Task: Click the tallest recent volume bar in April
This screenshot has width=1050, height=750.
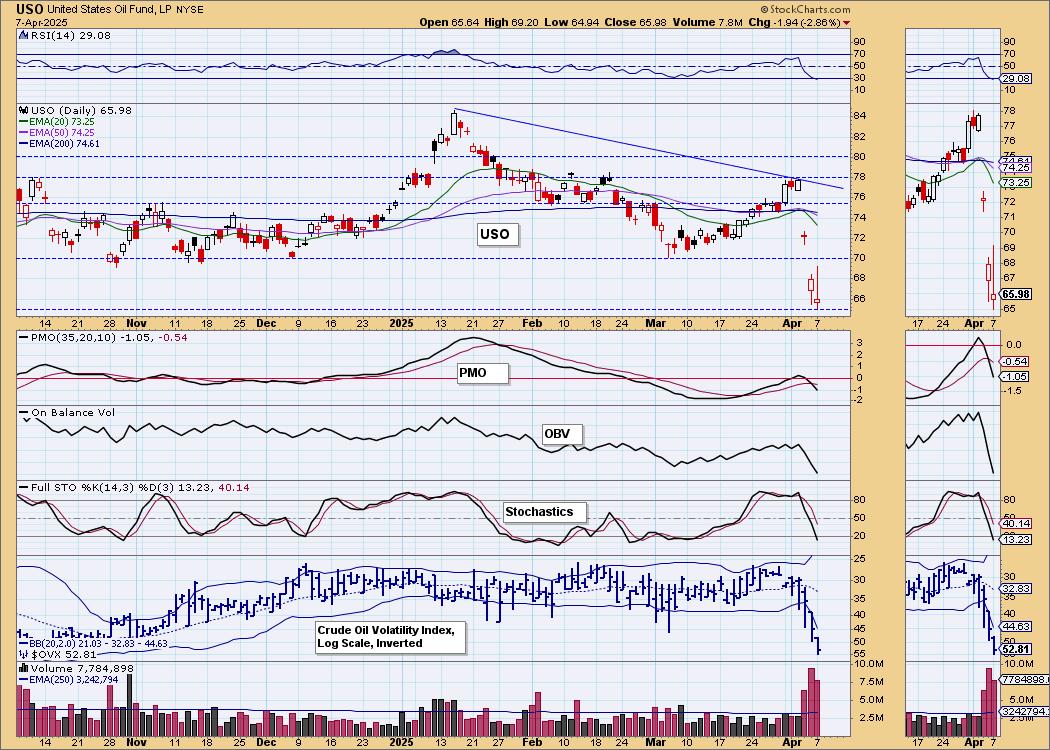Action: click(811, 702)
